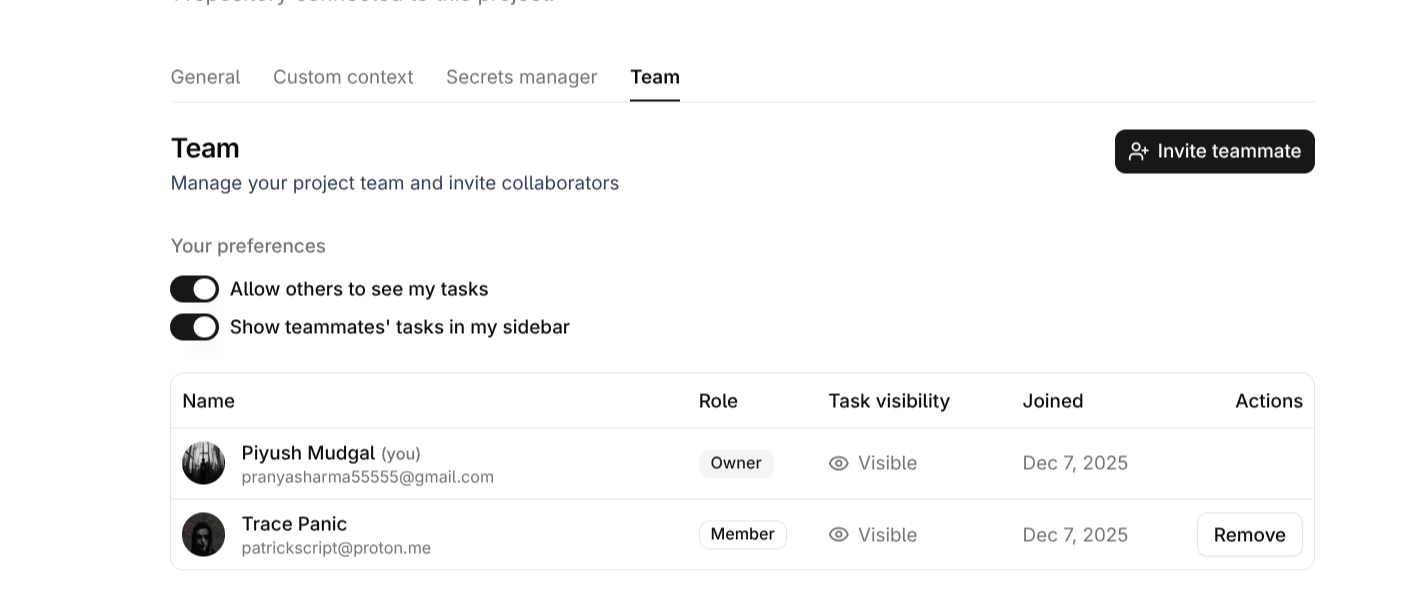Click the Member role badge

[x=742, y=535]
